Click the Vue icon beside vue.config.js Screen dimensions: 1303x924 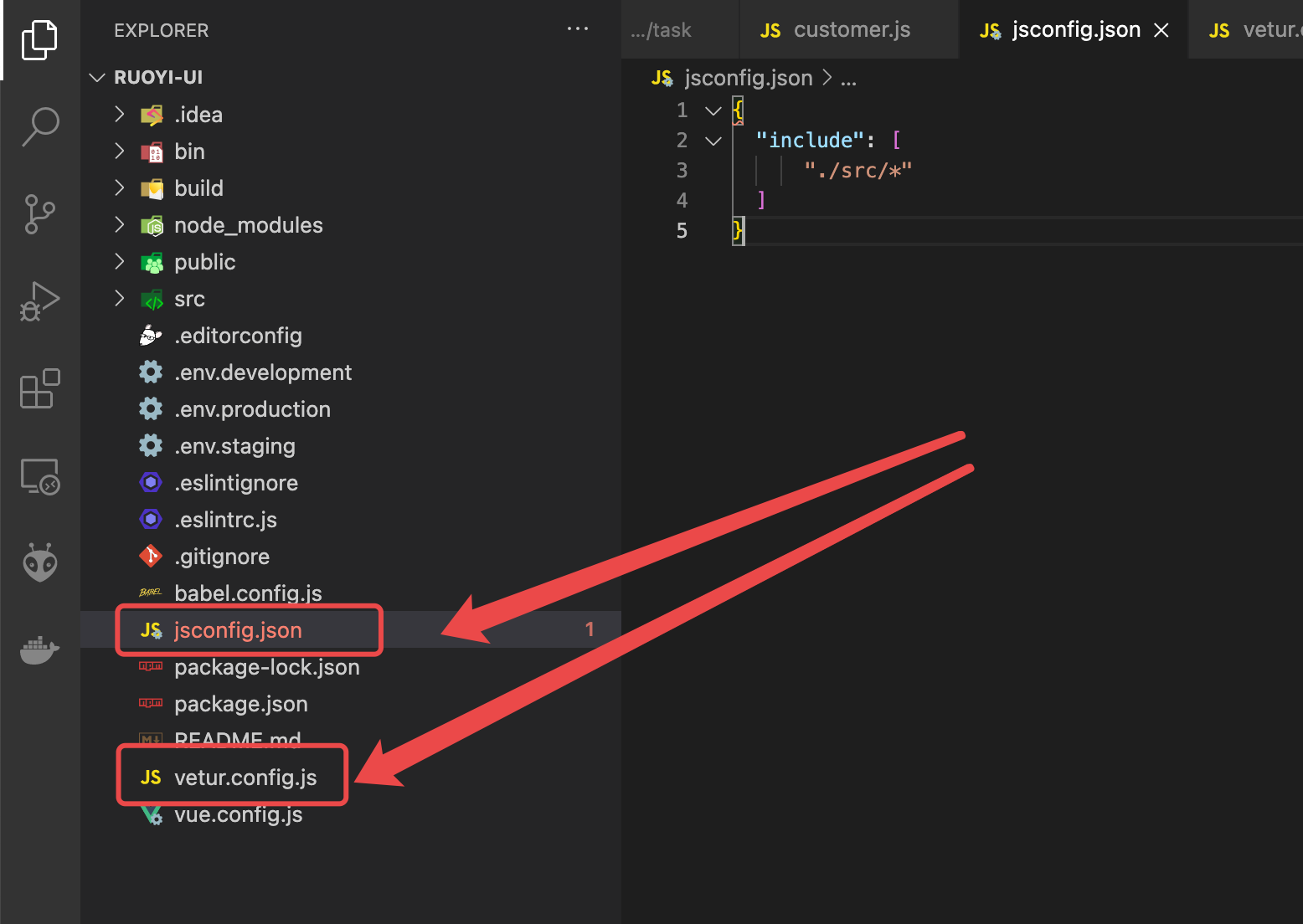coord(152,814)
